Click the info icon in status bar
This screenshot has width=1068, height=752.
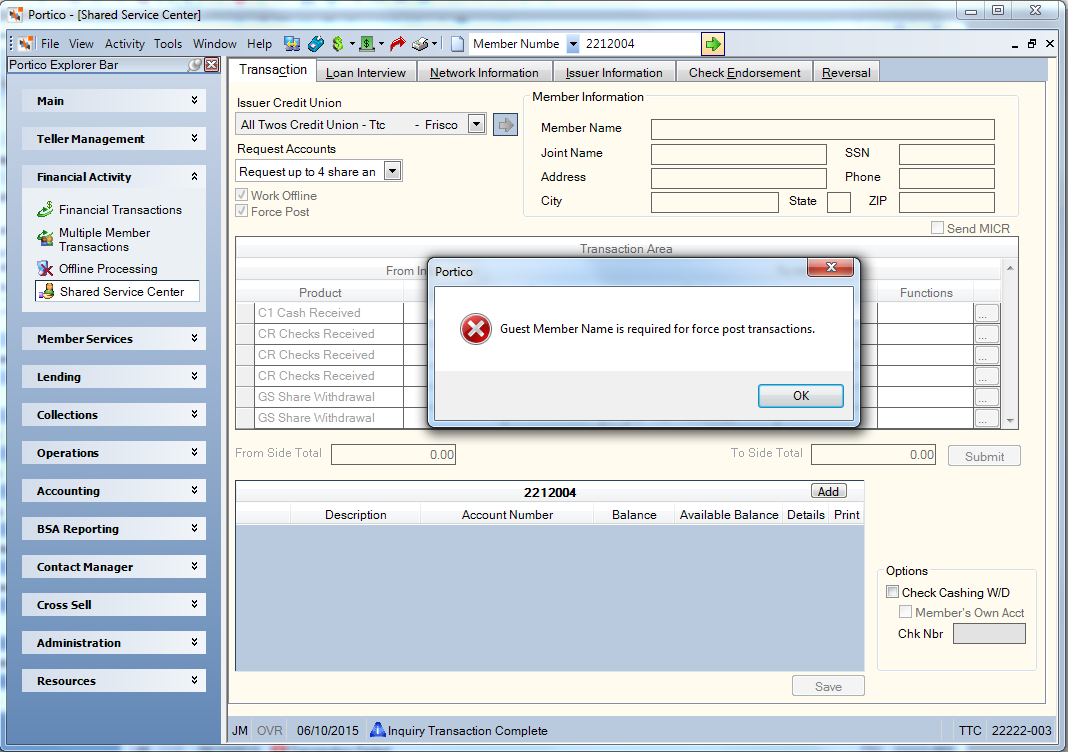point(377,730)
